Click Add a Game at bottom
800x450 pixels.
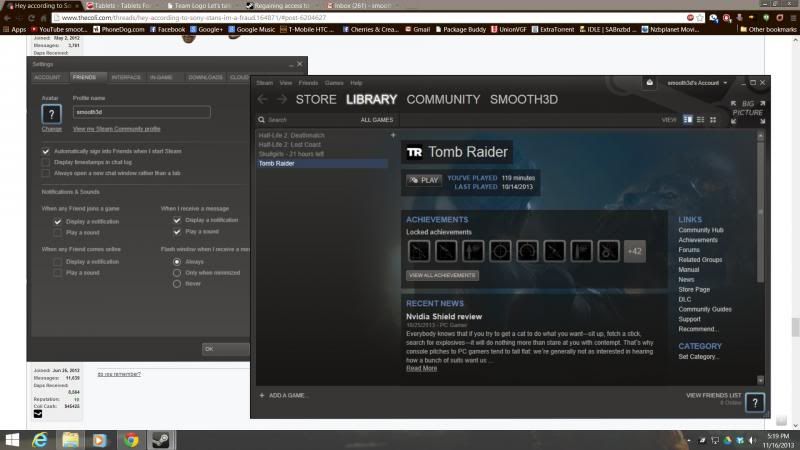pyautogui.click(x=284, y=395)
